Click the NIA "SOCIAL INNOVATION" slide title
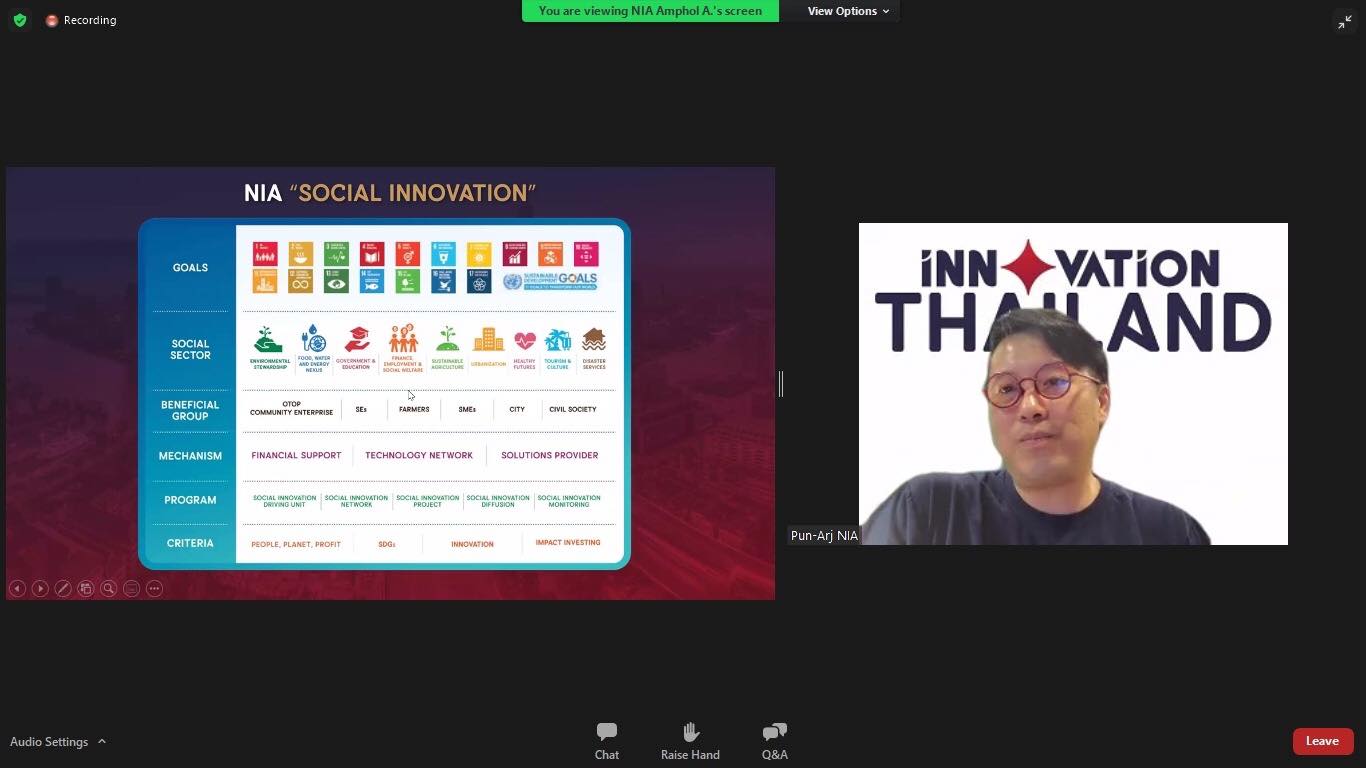Viewport: 1366px width, 768px height. 390,193
